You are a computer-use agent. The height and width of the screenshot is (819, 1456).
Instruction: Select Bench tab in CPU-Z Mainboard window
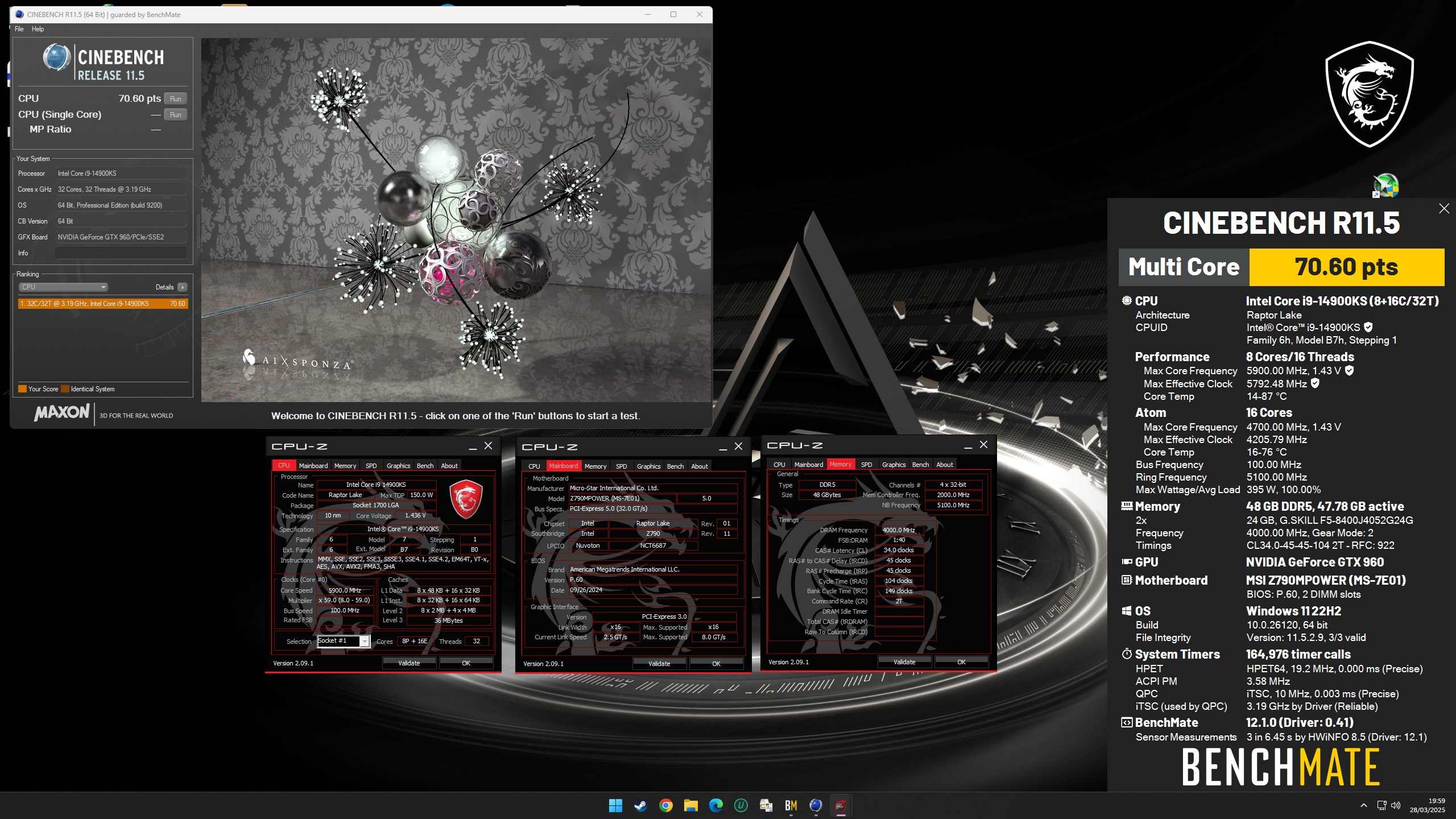[676, 466]
